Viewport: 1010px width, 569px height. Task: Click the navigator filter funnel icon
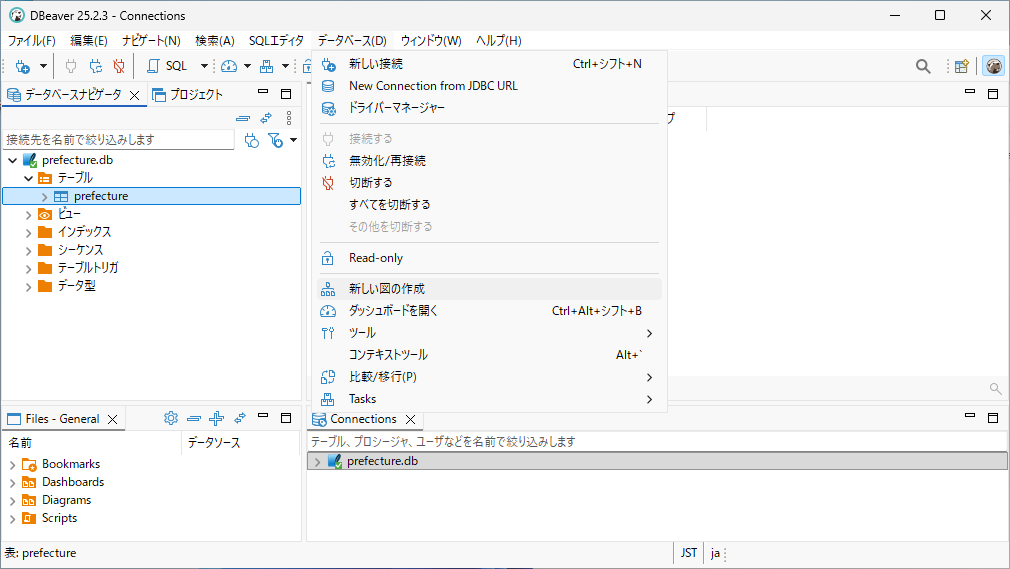pos(275,140)
